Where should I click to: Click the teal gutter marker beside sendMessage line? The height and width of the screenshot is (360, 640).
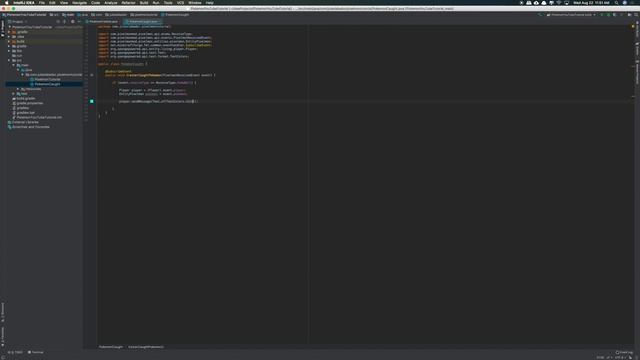[92, 101]
